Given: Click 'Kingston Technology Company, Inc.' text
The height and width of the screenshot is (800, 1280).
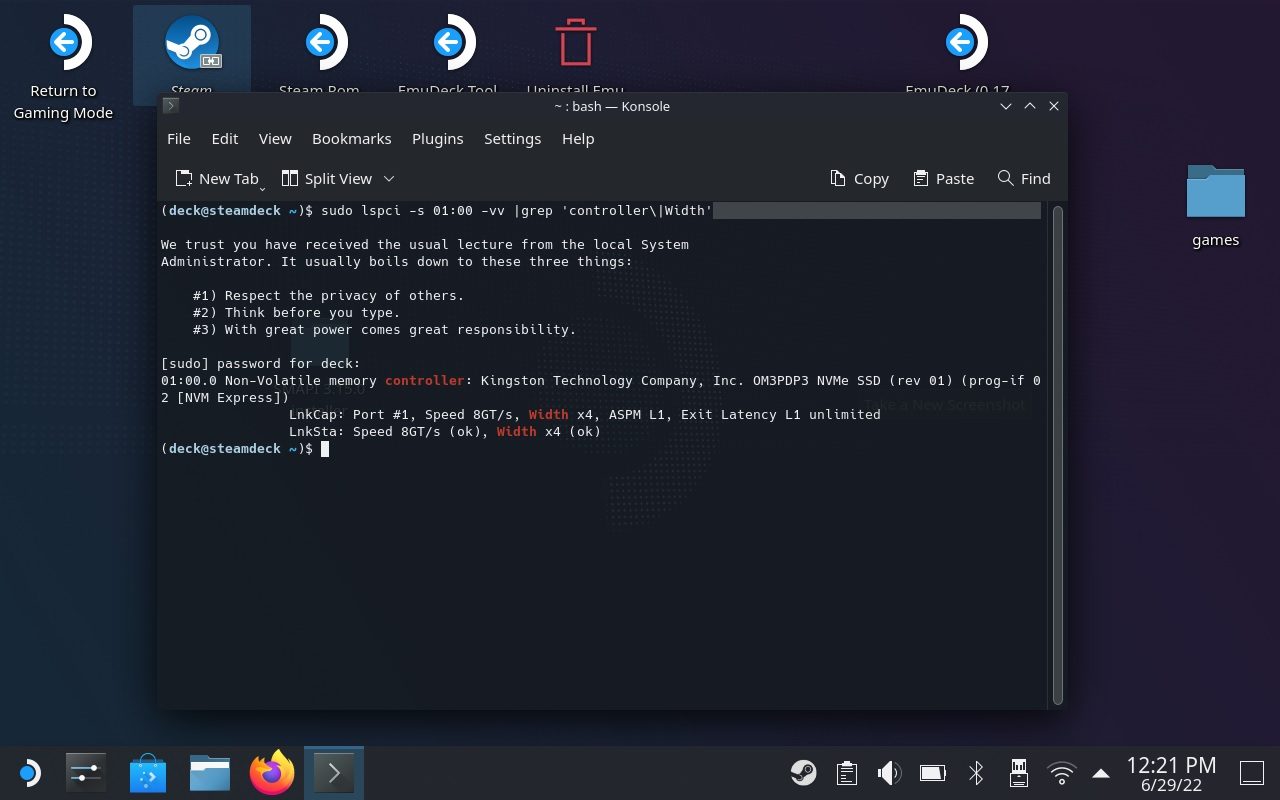Looking at the screenshot, I should point(612,381).
